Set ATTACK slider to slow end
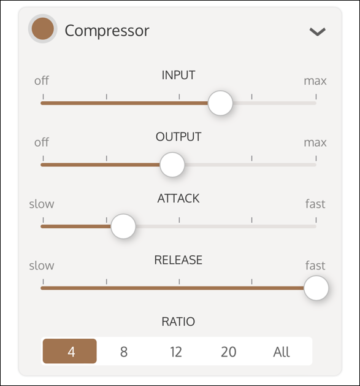Viewport: 360px width, 386px height. tap(43, 226)
